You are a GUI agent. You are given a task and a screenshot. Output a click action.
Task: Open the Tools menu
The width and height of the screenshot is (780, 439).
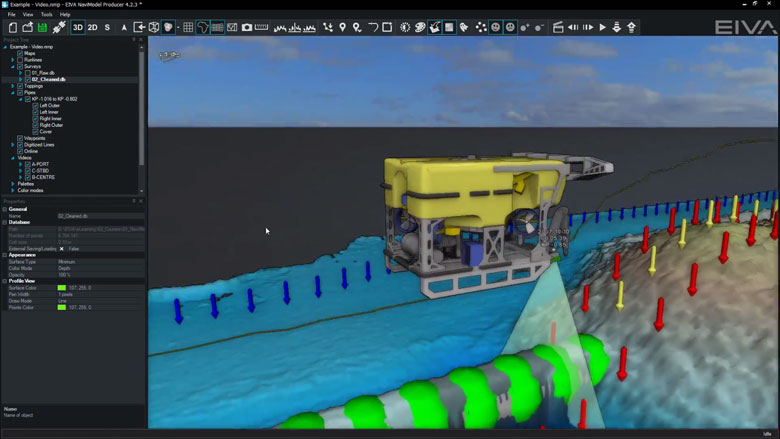pos(46,14)
